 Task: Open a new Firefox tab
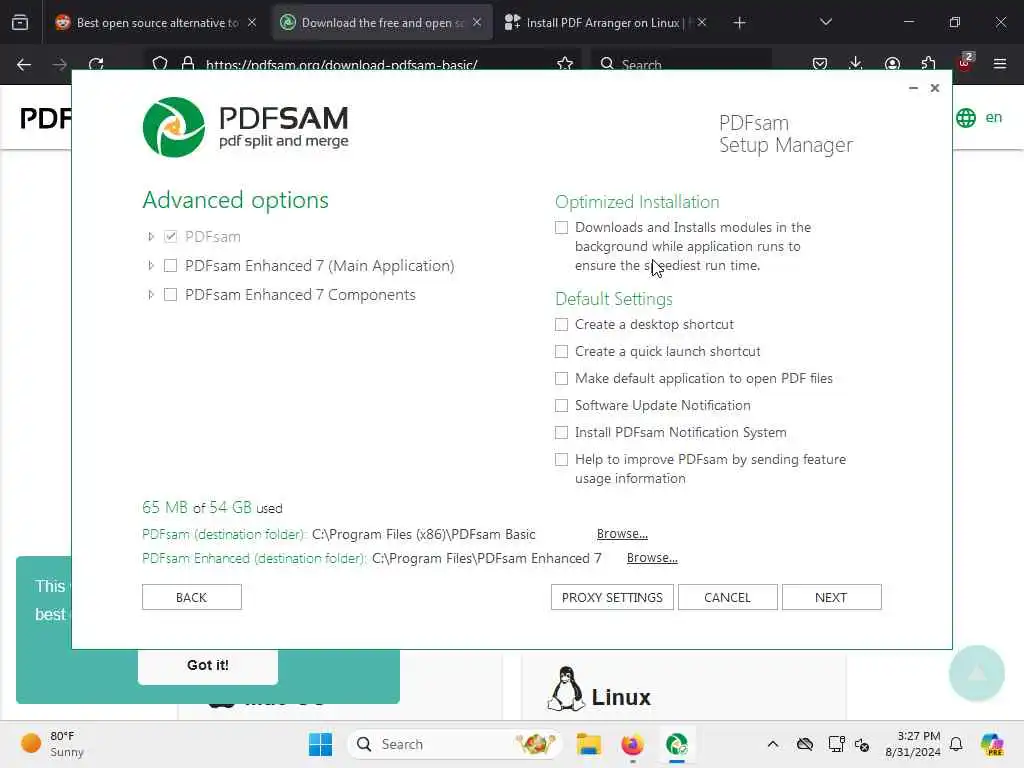(x=739, y=23)
